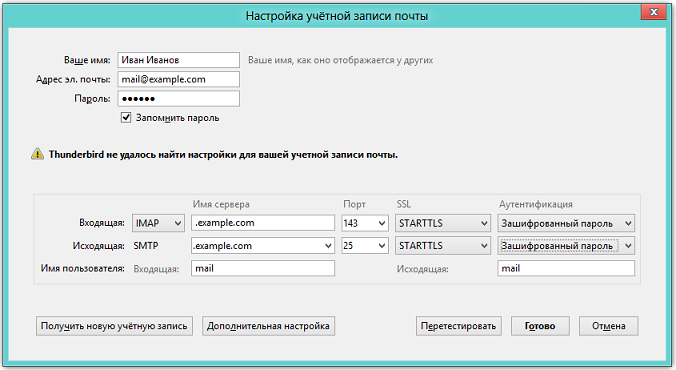This screenshot has height=370, width=676.
Task: Expand the outgoing SMTP server name combo box
Action: 329,246
